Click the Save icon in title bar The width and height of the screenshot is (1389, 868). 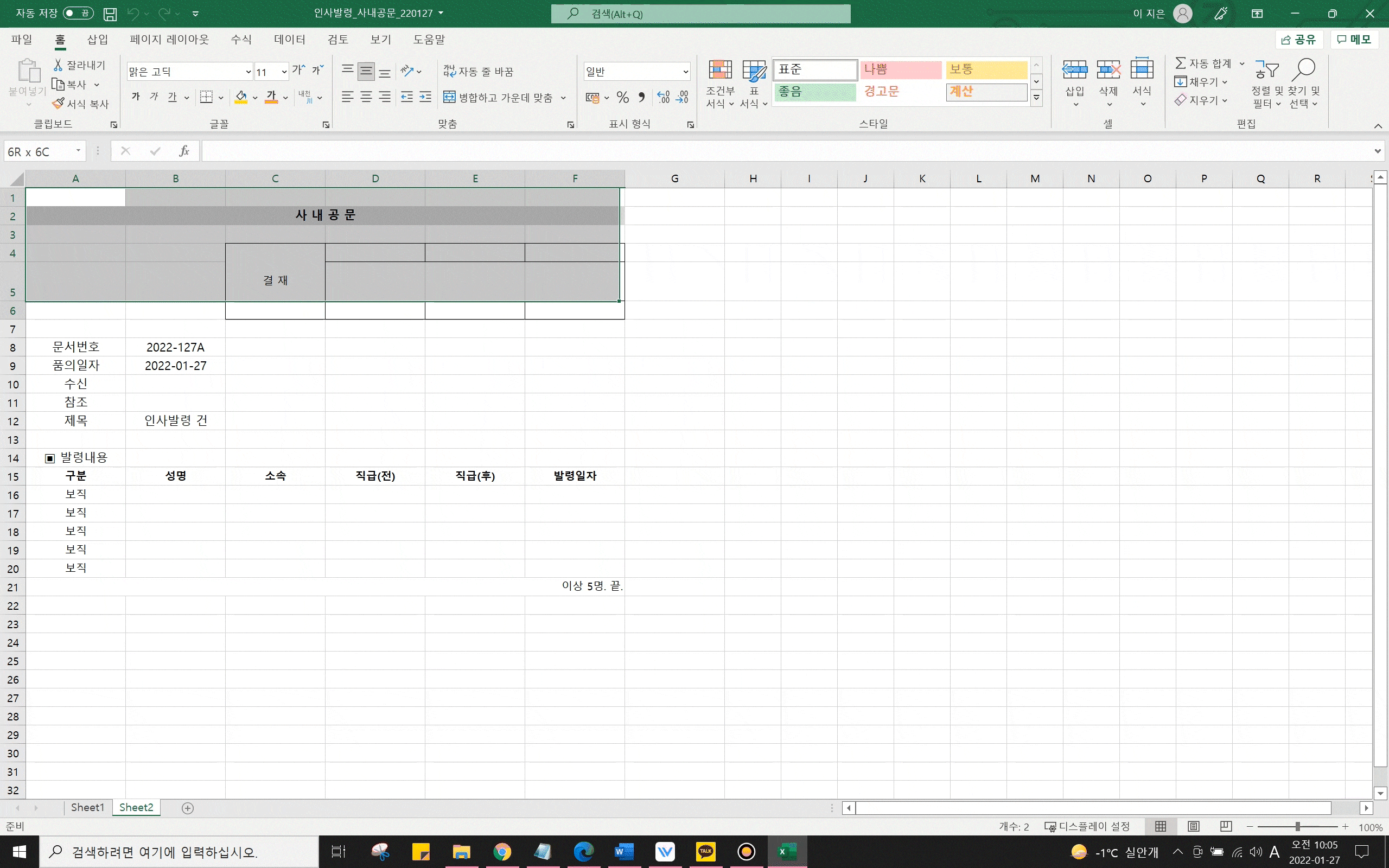coord(110,13)
